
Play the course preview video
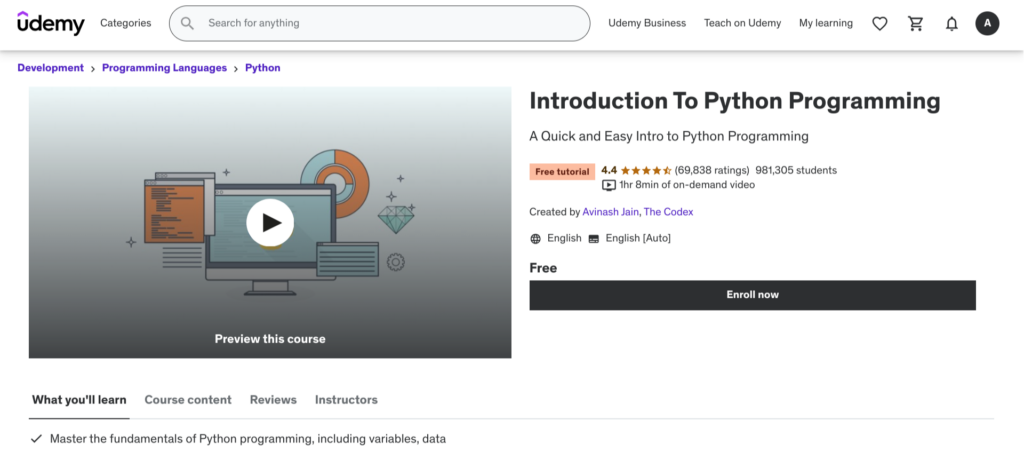(270, 223)
